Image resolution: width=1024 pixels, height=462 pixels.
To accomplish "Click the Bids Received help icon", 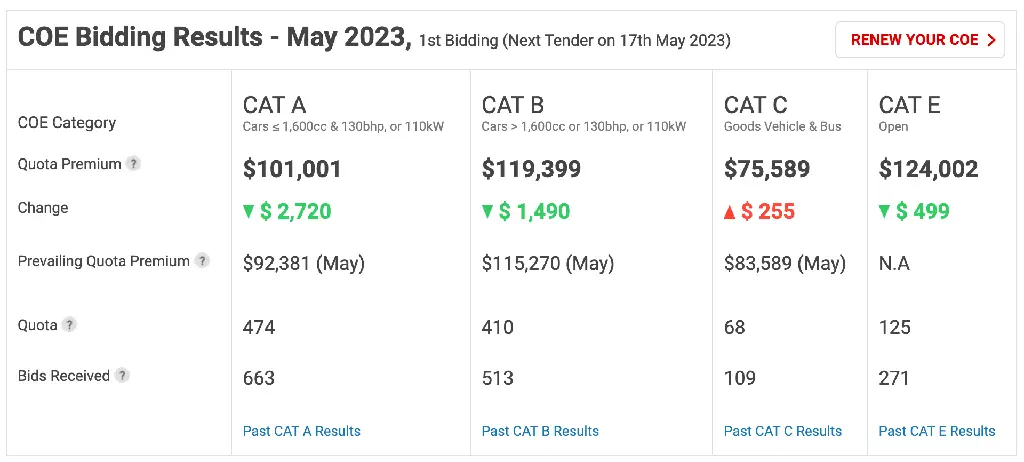I will (122, 376).
